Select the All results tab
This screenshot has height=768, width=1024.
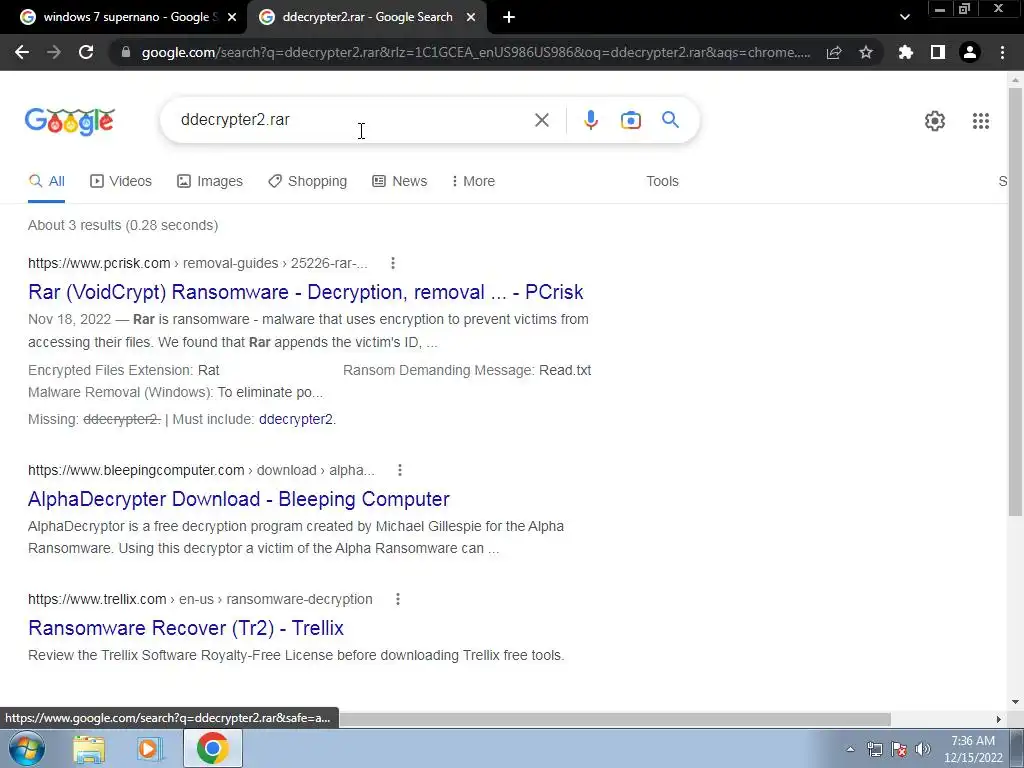point(46,182)
